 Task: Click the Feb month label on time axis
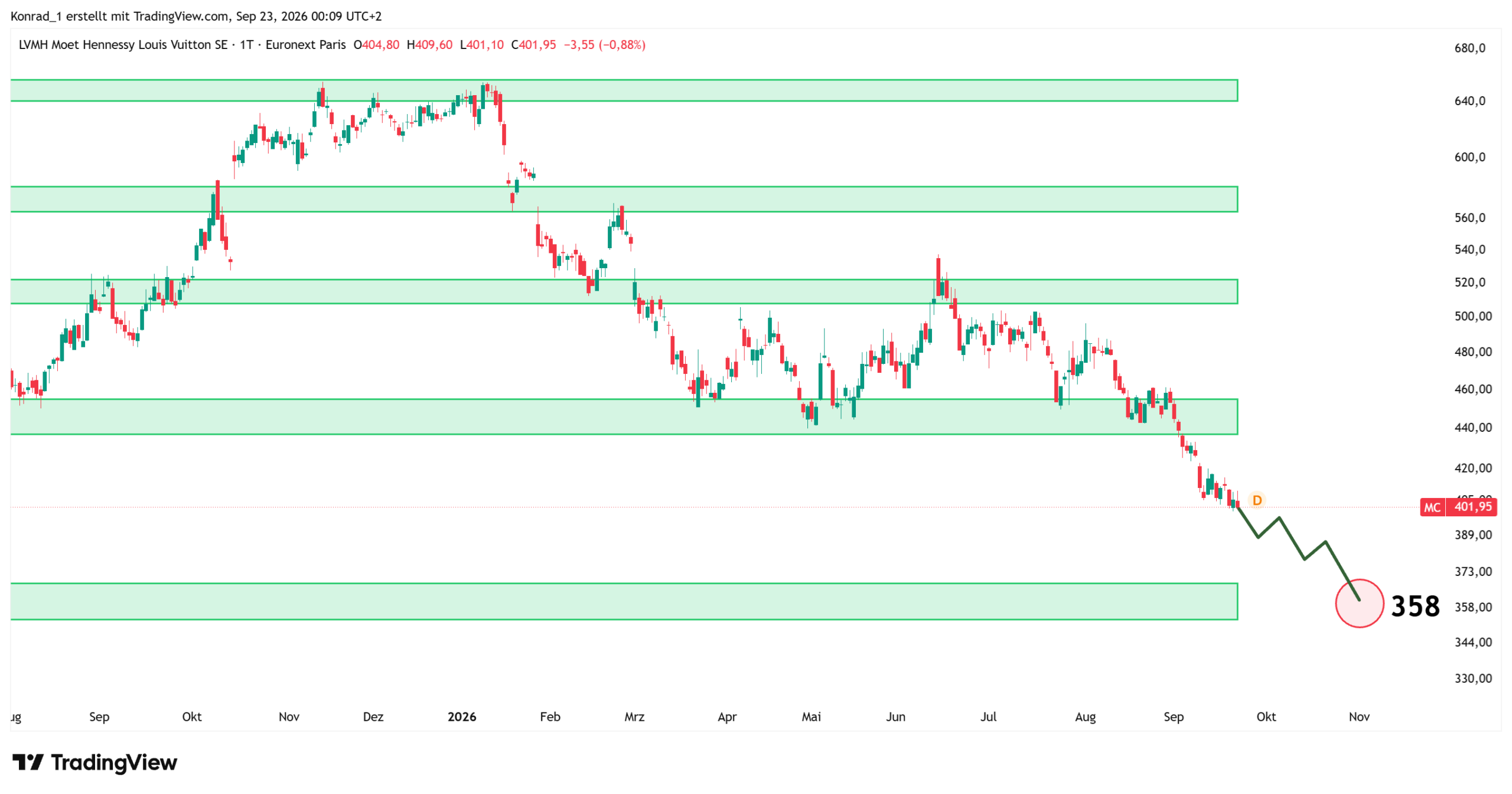coord(550,717)
